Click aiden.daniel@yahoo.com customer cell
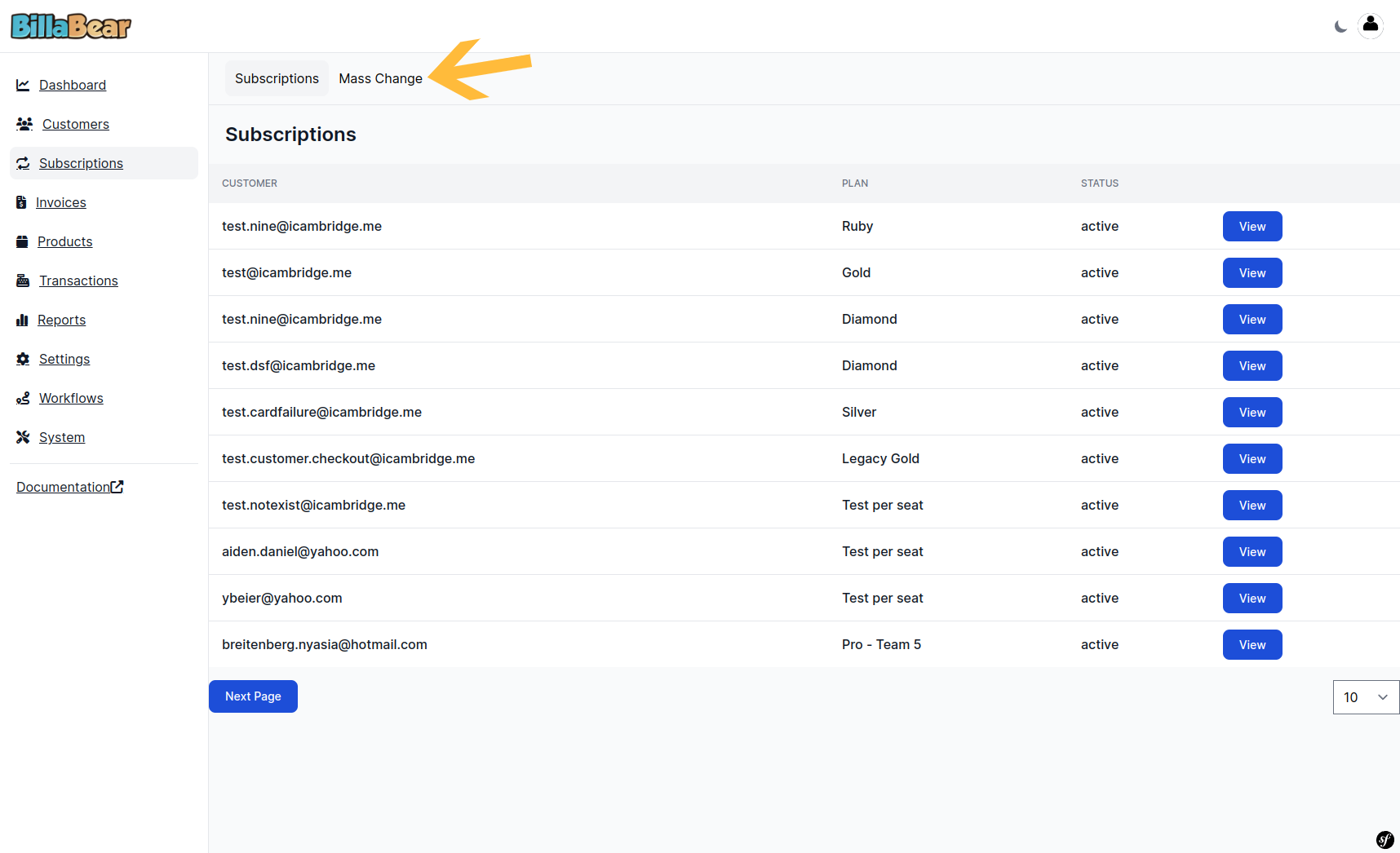This screenshot has width=1400, height=853. 300,551
